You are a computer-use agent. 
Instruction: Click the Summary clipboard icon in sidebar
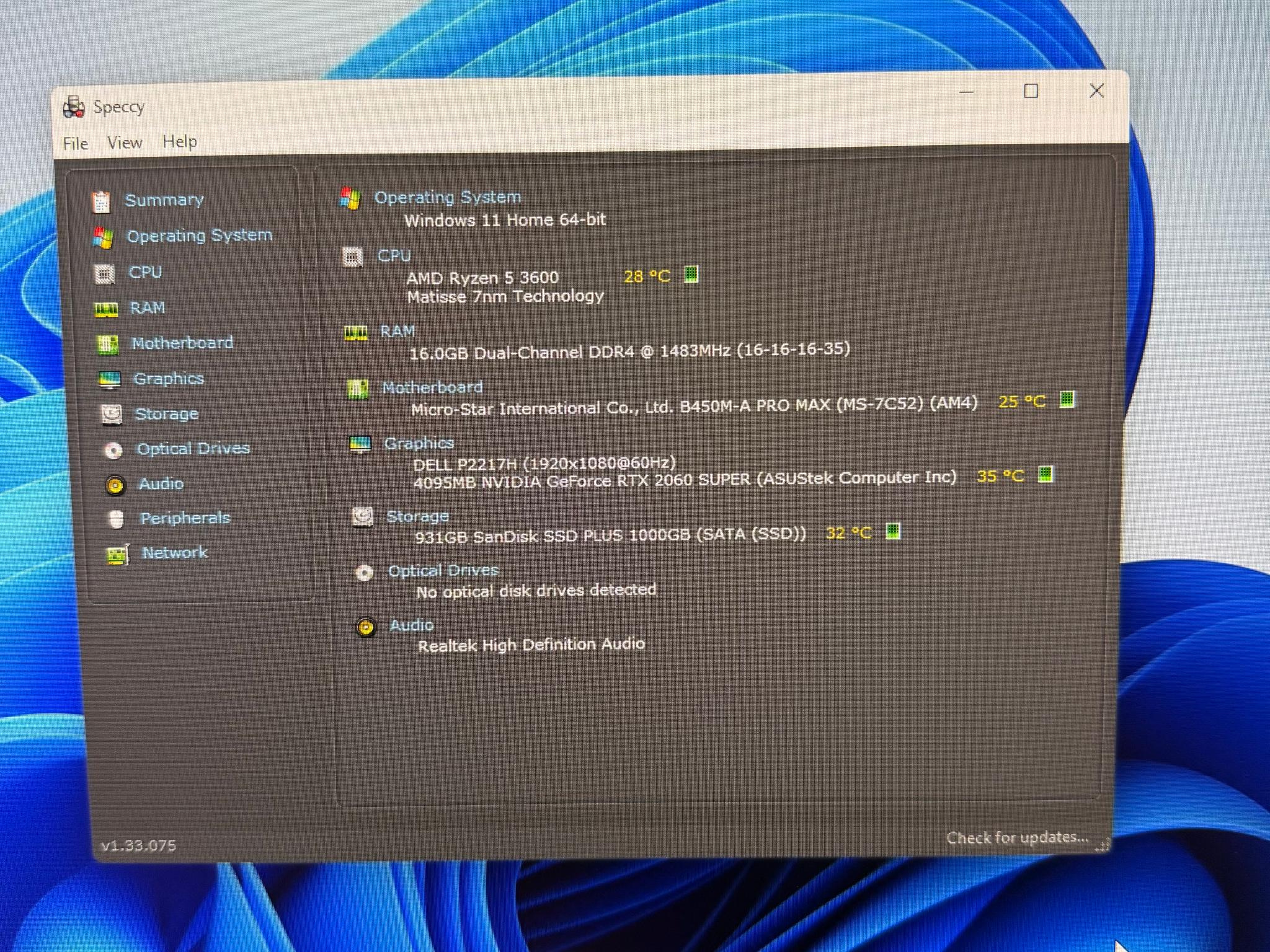[x=100, y=201]
